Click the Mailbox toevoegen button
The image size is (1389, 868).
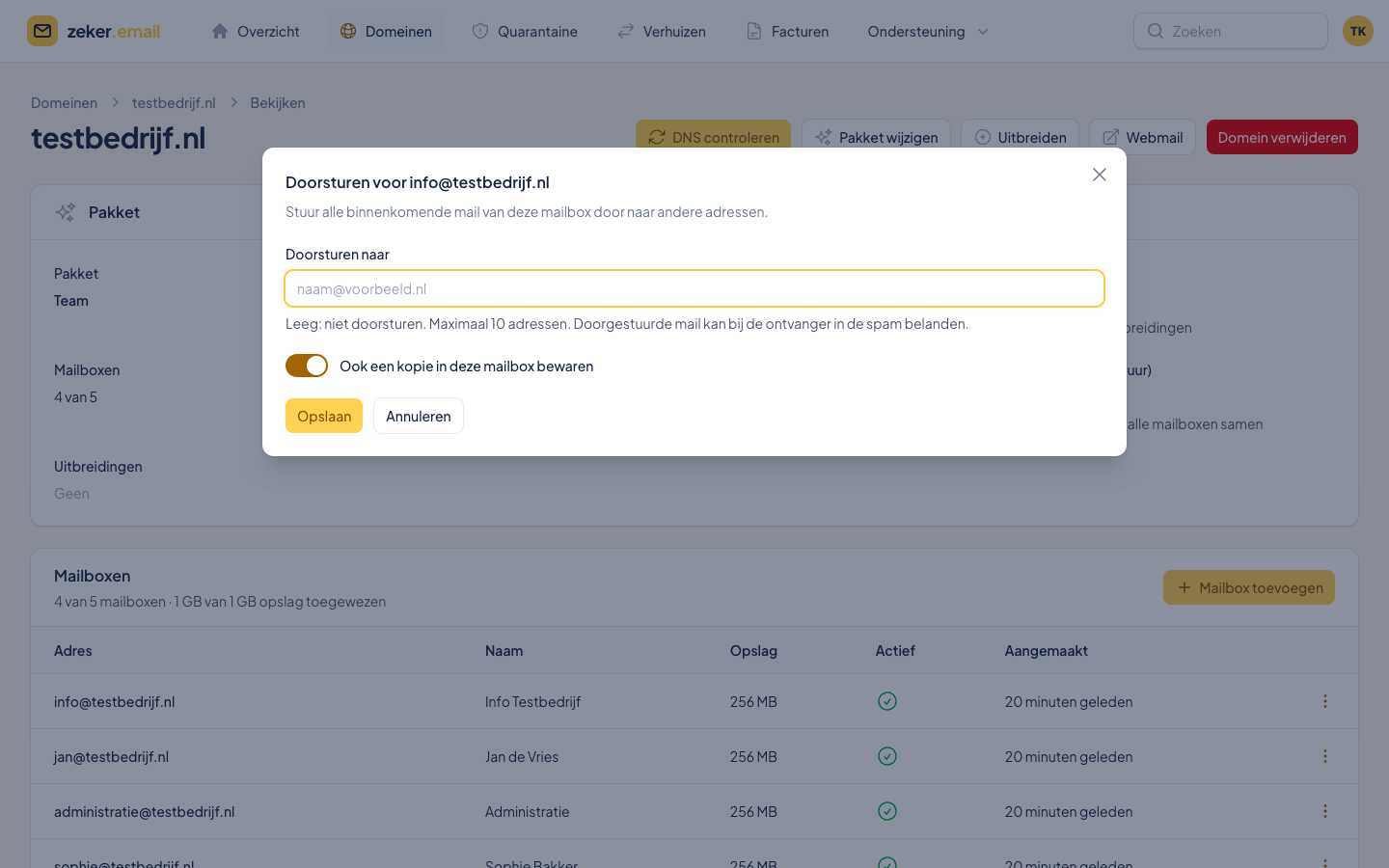(x=1249, y=587)
